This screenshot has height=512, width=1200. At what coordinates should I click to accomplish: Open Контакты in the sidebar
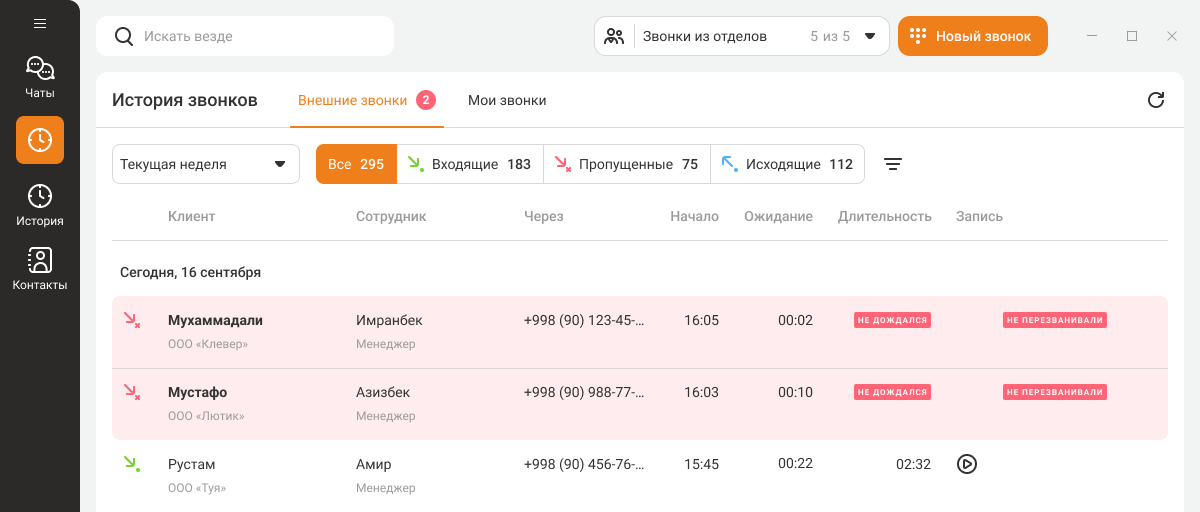coord(40,269)
